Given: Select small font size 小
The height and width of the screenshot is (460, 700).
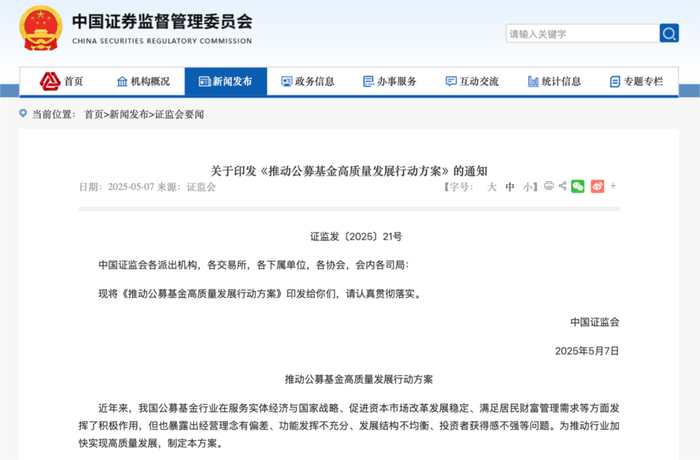Looking at the screenshot, I should [527, 187].
